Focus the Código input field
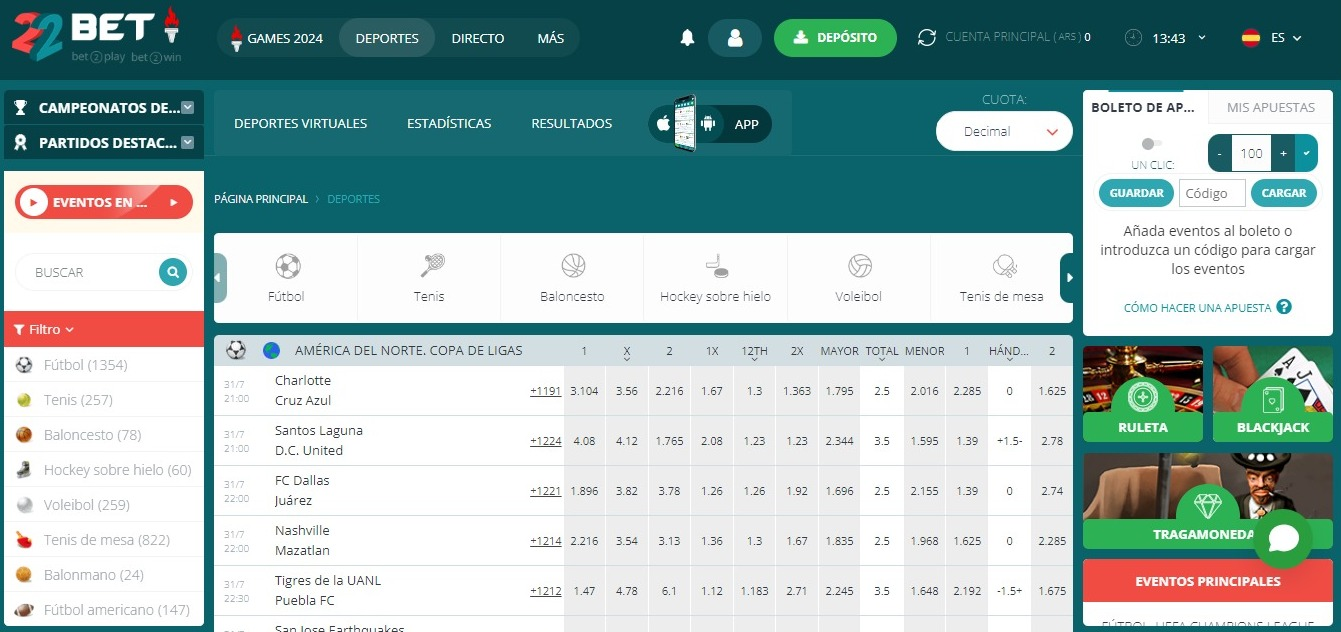 [1212, 193]
